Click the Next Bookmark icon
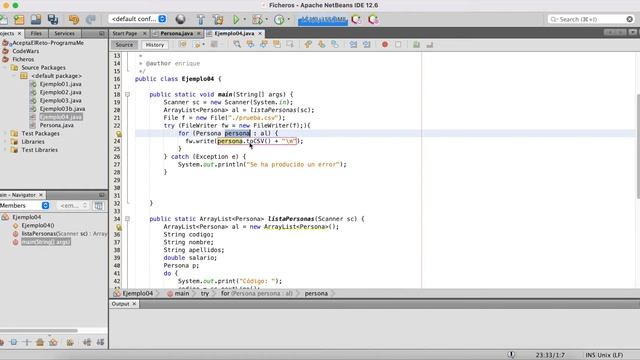 click(x=322, y=44)
